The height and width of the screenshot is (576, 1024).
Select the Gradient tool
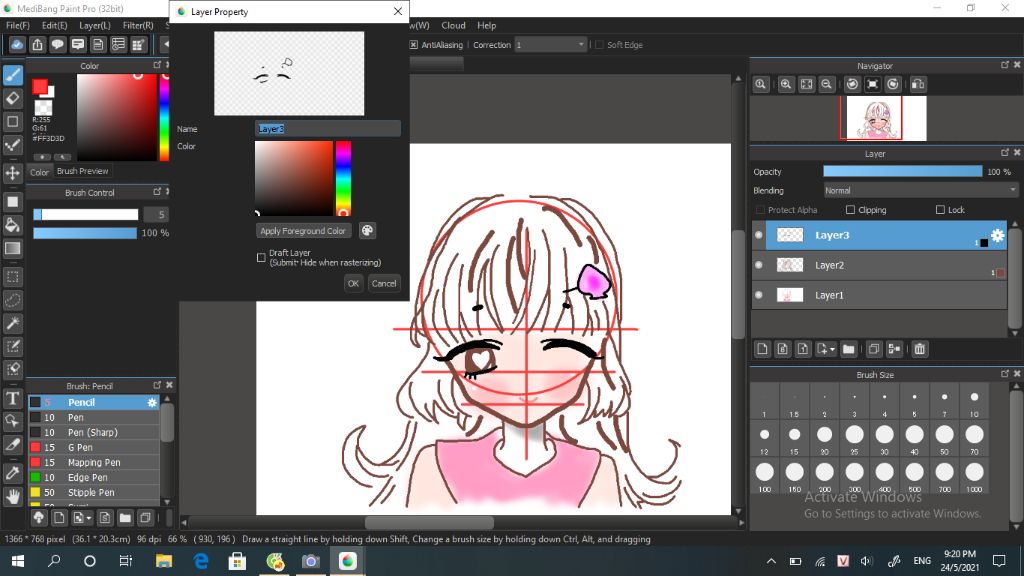click(12, 249)
